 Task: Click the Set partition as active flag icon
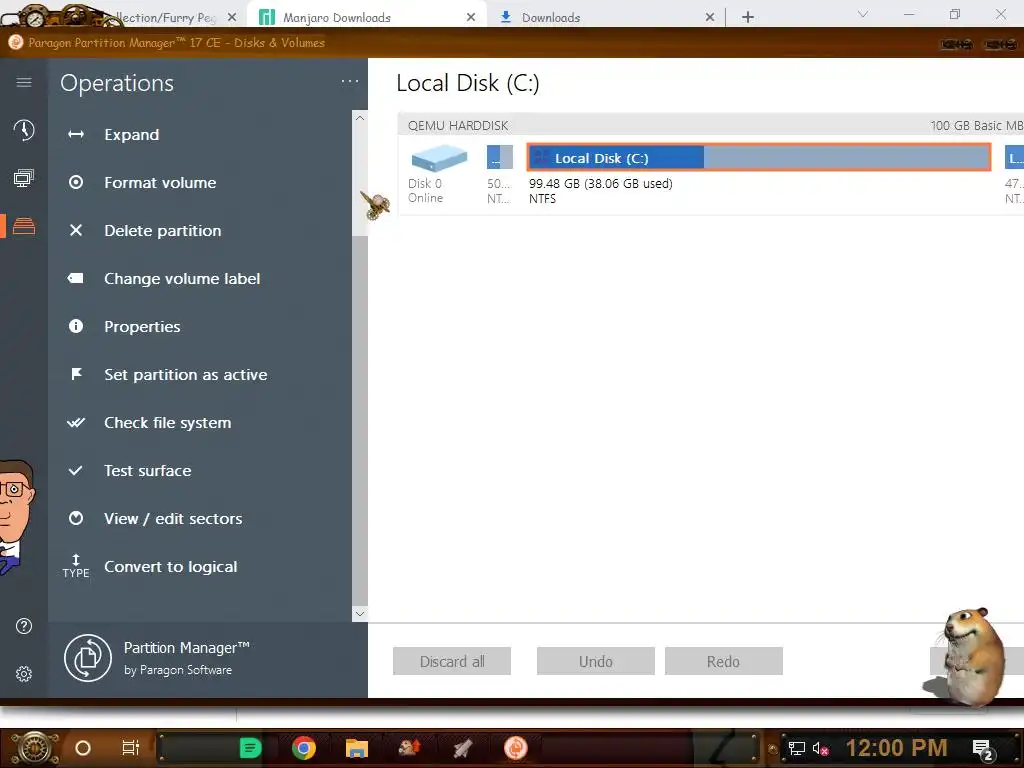tap(76, 374)
